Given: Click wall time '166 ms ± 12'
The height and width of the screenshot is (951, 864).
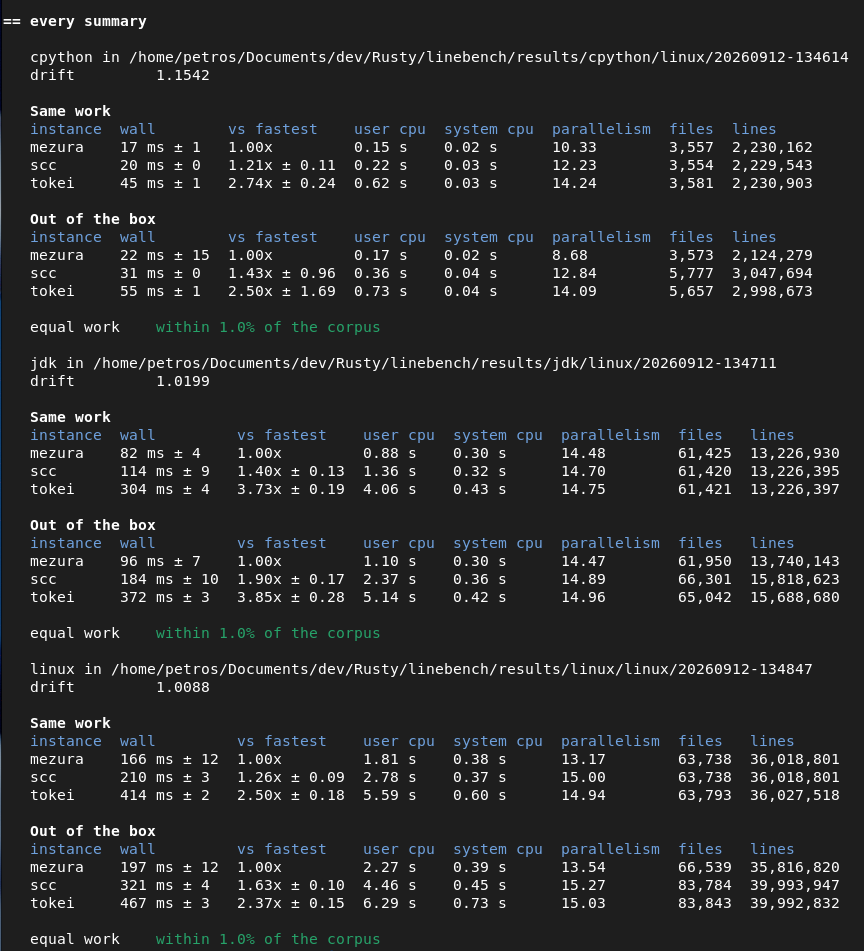Looking at the screenshot, I should tap(169, 759).
